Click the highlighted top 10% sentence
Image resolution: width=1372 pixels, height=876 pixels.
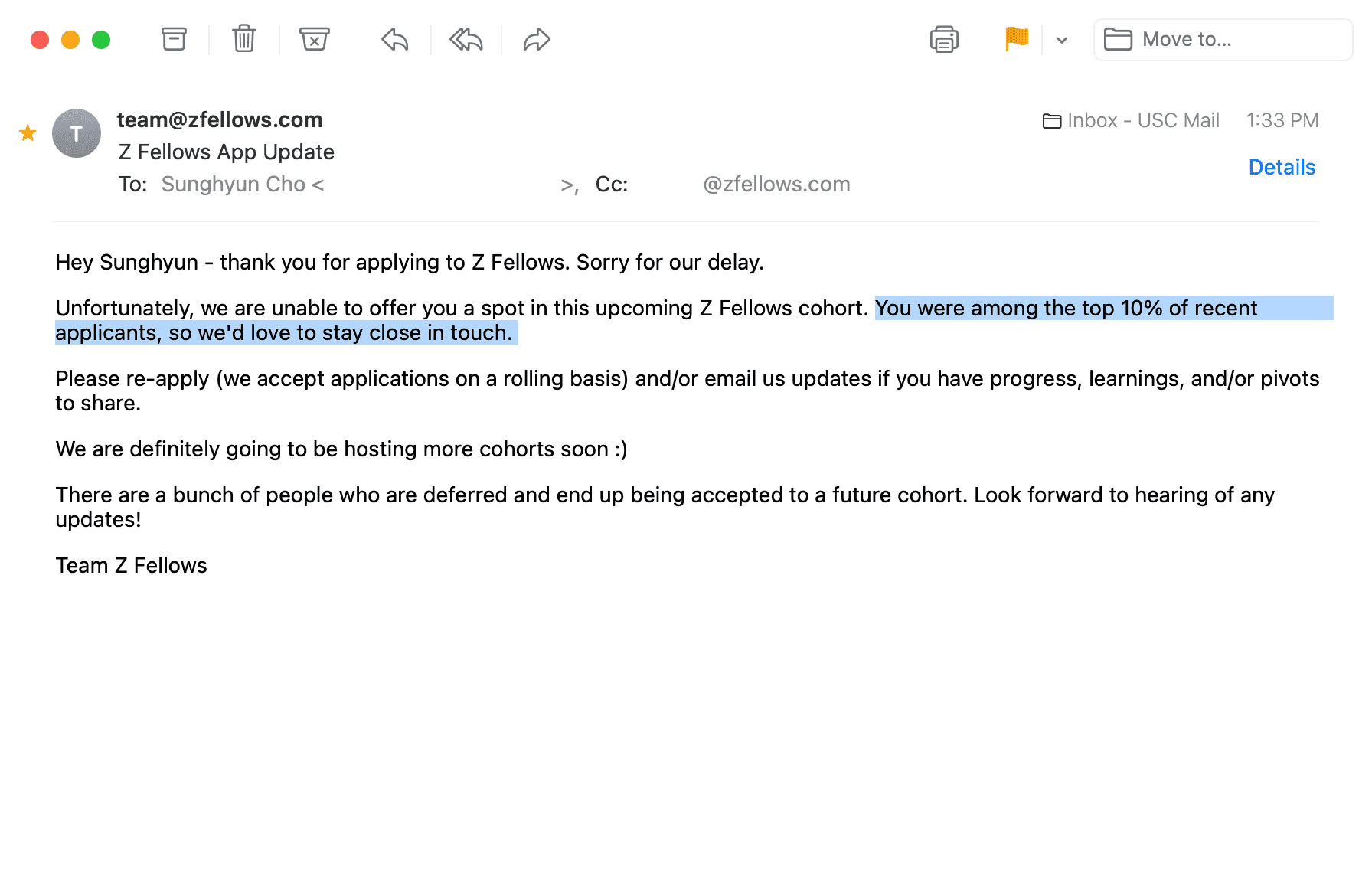click(1066, 309)
